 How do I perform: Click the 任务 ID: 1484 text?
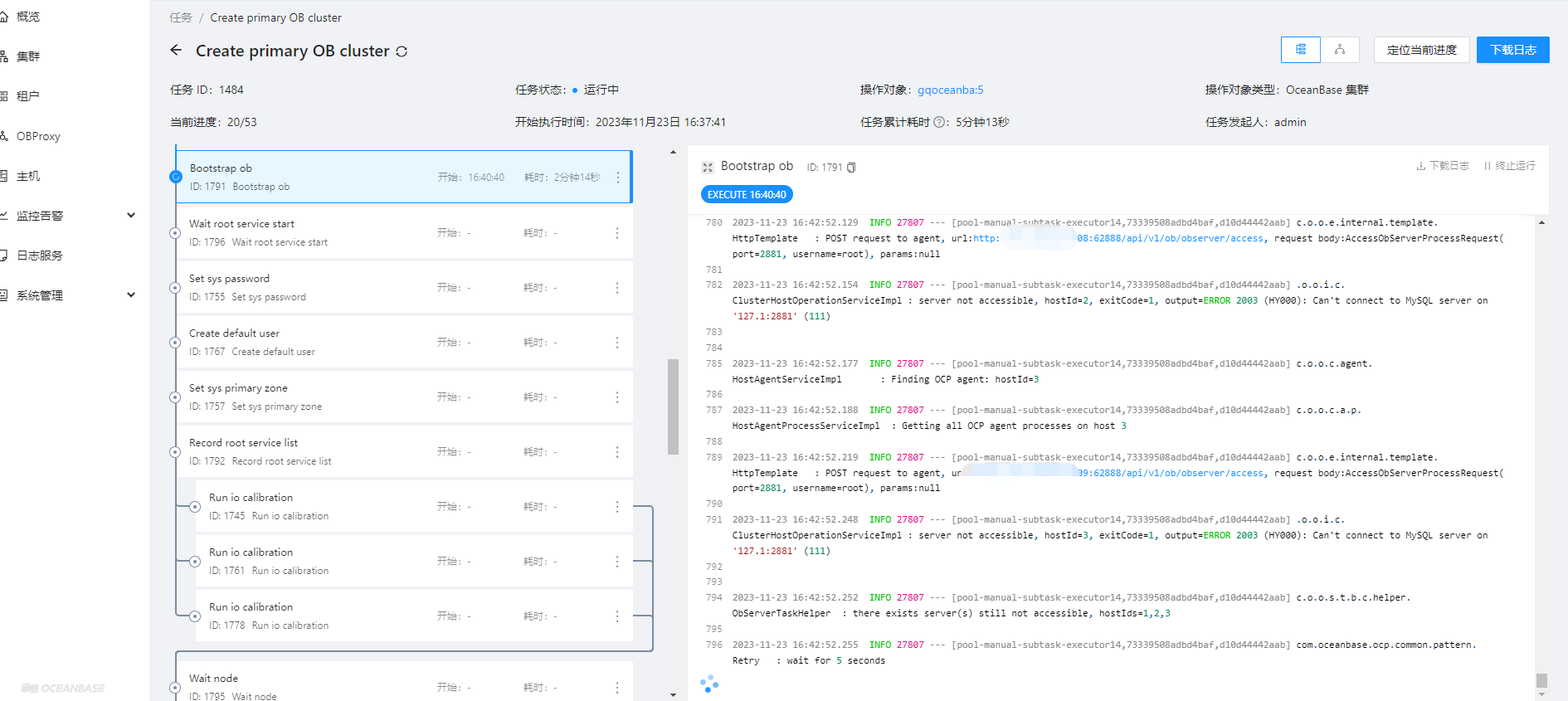pos(207,90)
